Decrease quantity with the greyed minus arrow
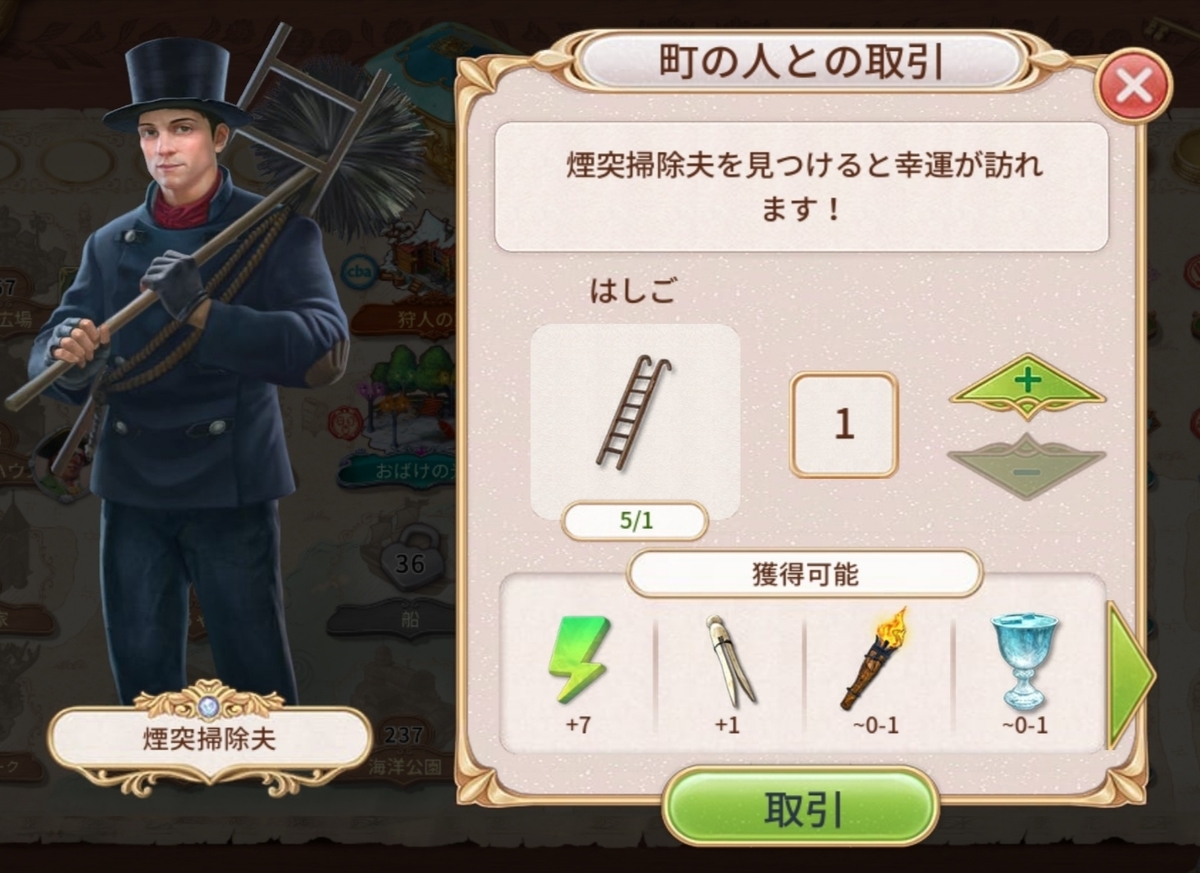The image size is (1200, 873). 1027,467
